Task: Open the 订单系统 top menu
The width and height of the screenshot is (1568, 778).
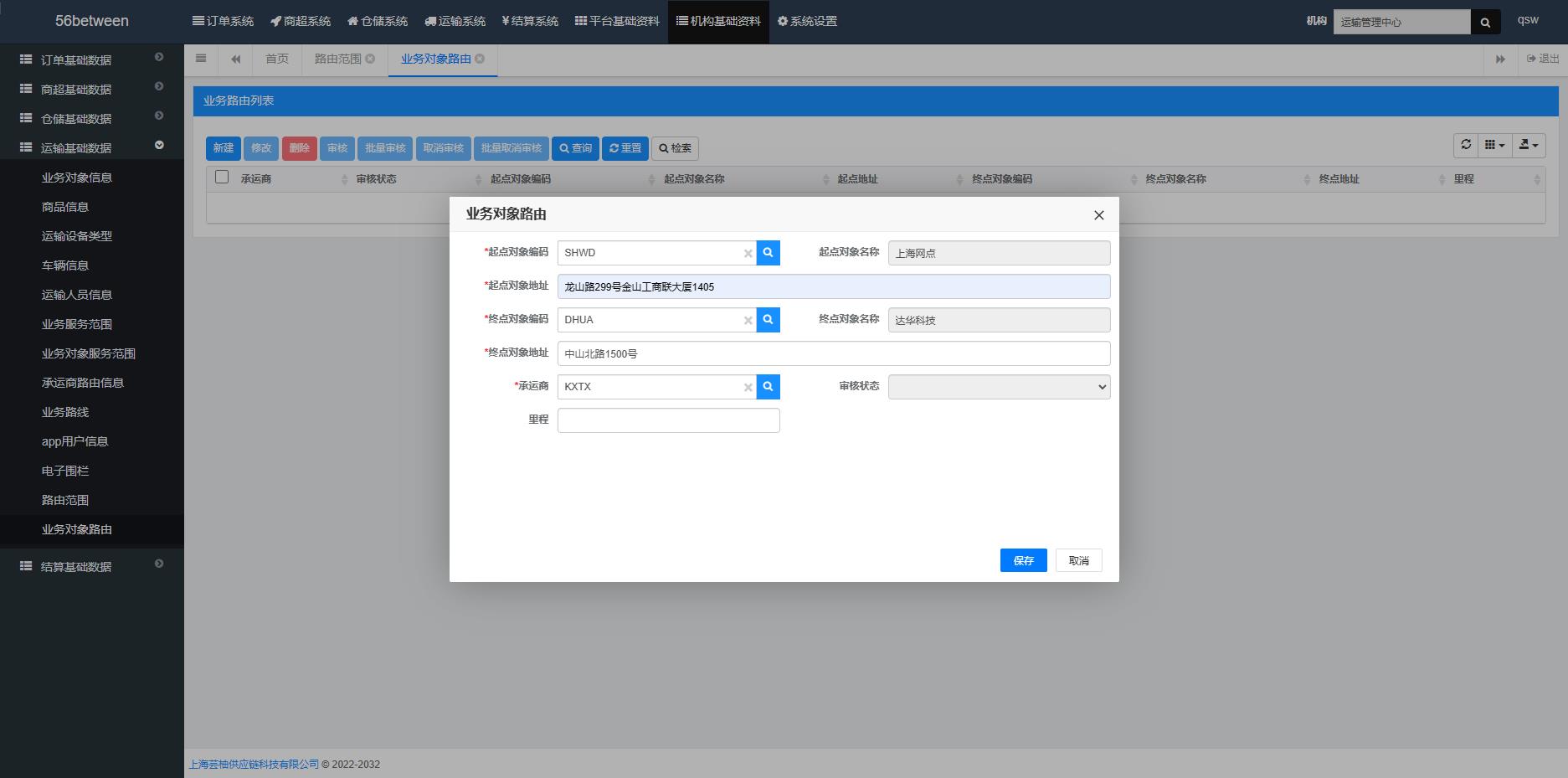Action: (x=223, y=21)
